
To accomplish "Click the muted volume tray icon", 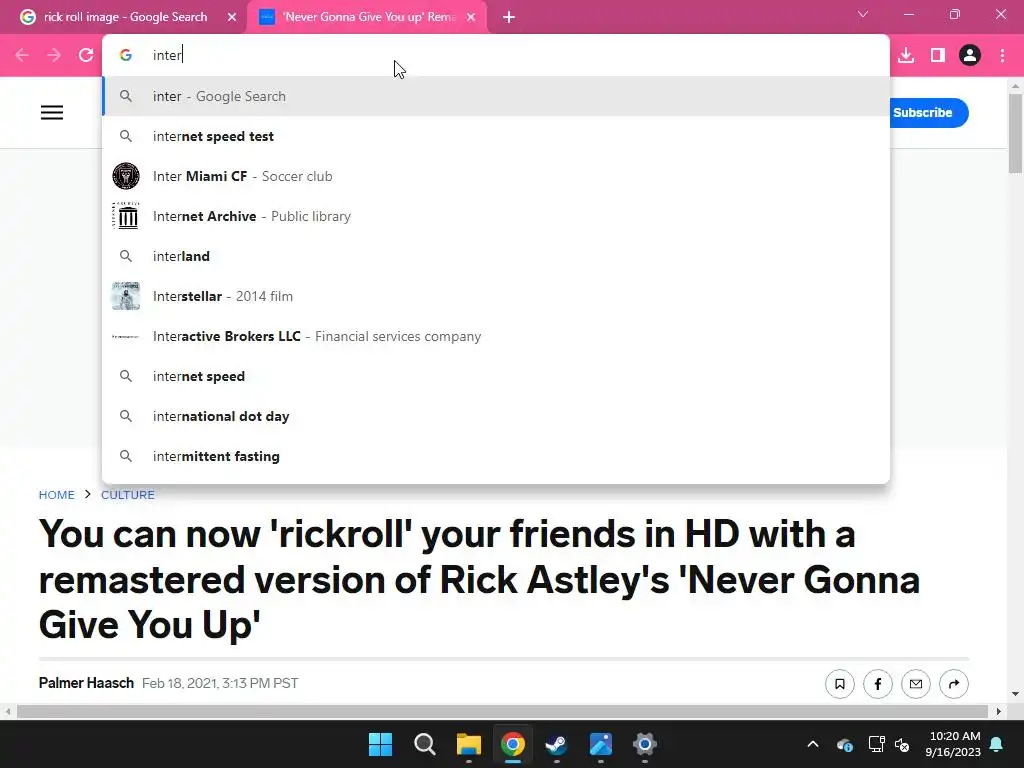I will 903,744.
